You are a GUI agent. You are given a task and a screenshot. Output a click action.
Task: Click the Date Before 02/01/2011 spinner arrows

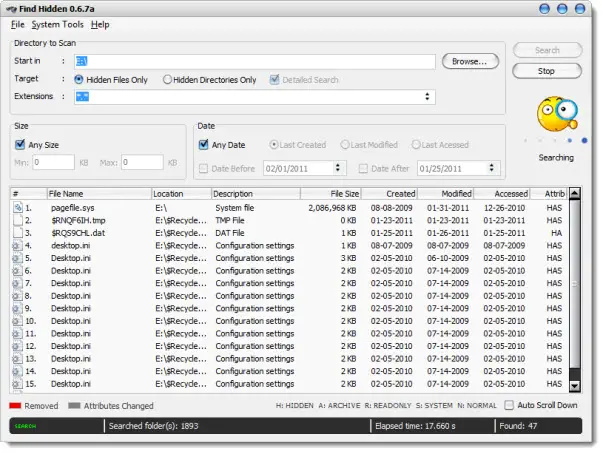click(x=337, y=168)
